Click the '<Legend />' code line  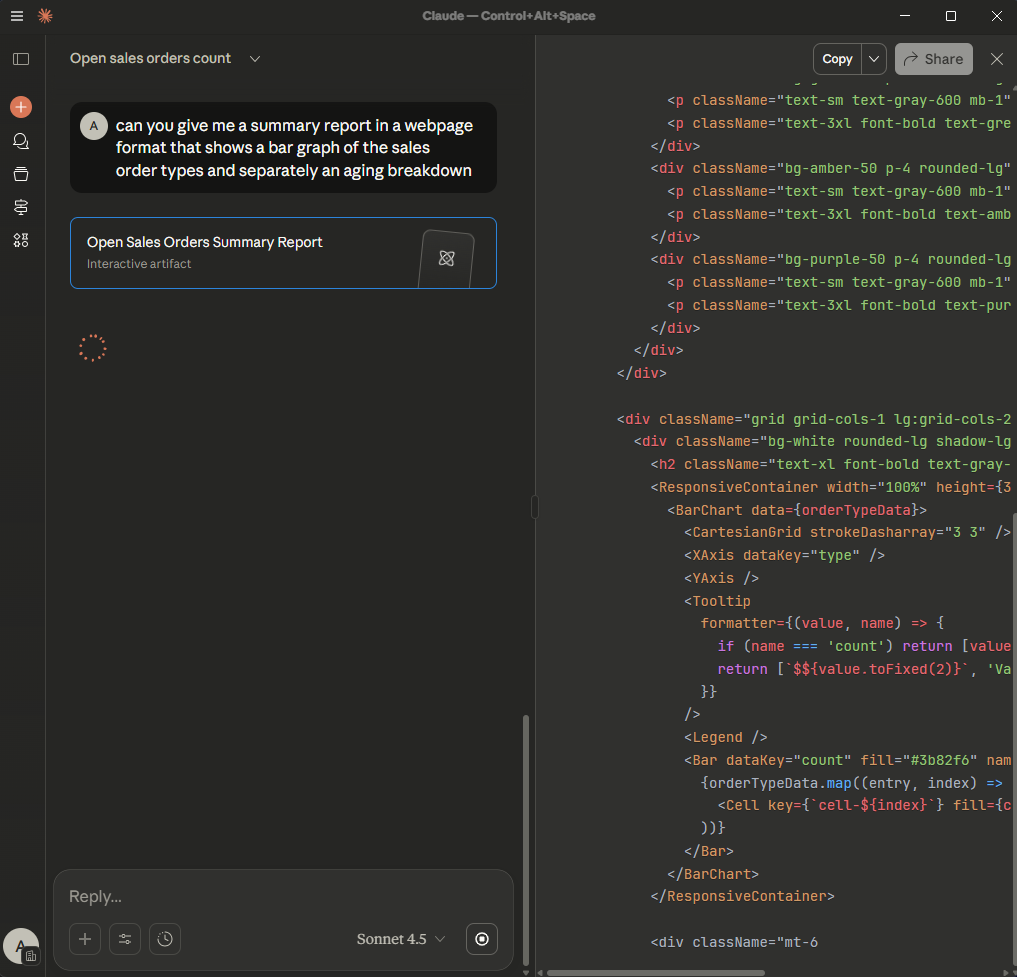click(x=725, y=737)
